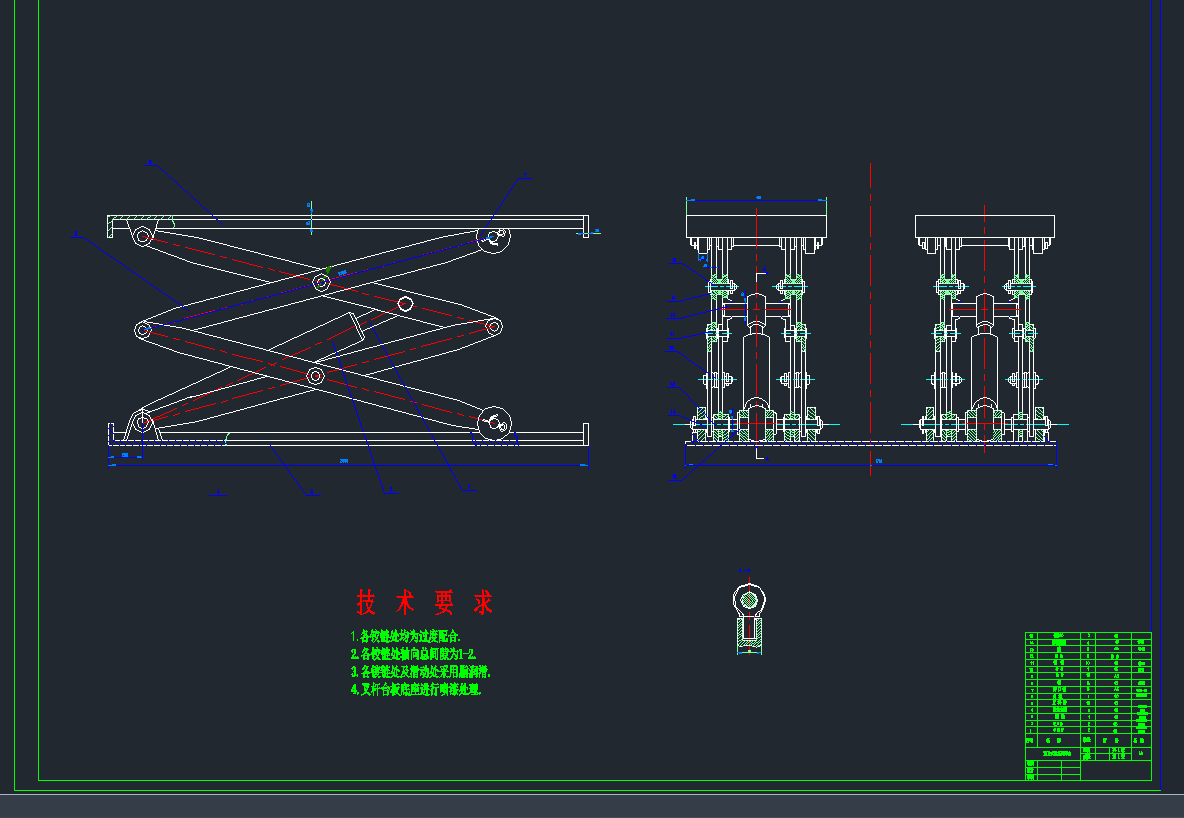Click the top platform of the left front view
The width and height of the screenshot is (1184, 818).
(756, 219)
